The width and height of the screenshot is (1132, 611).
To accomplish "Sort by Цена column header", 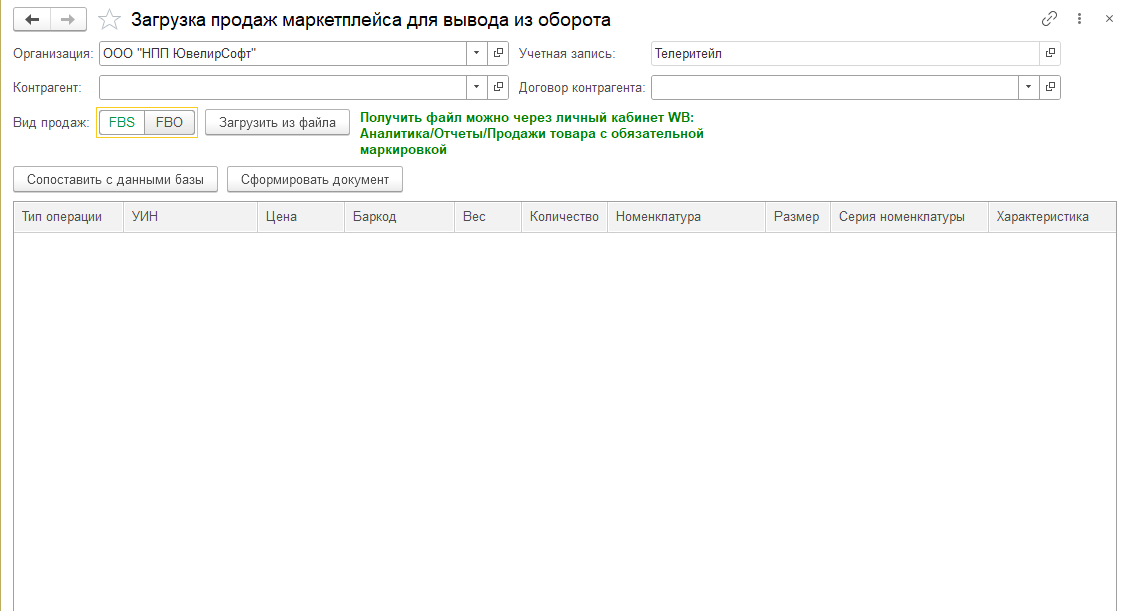I will [300, 217].
